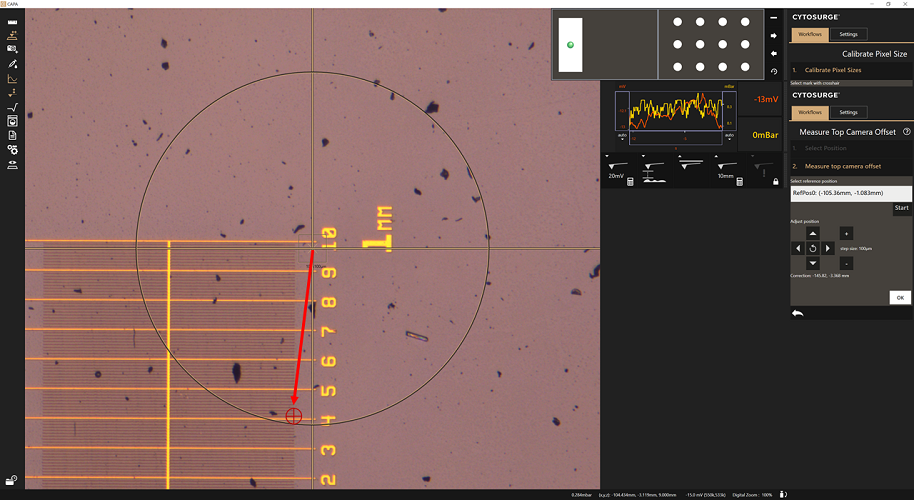The height and width of the screenshot is (500, 914).
Task: Click the lock icon at the sidebar bottom
Action: pos(11,480)
